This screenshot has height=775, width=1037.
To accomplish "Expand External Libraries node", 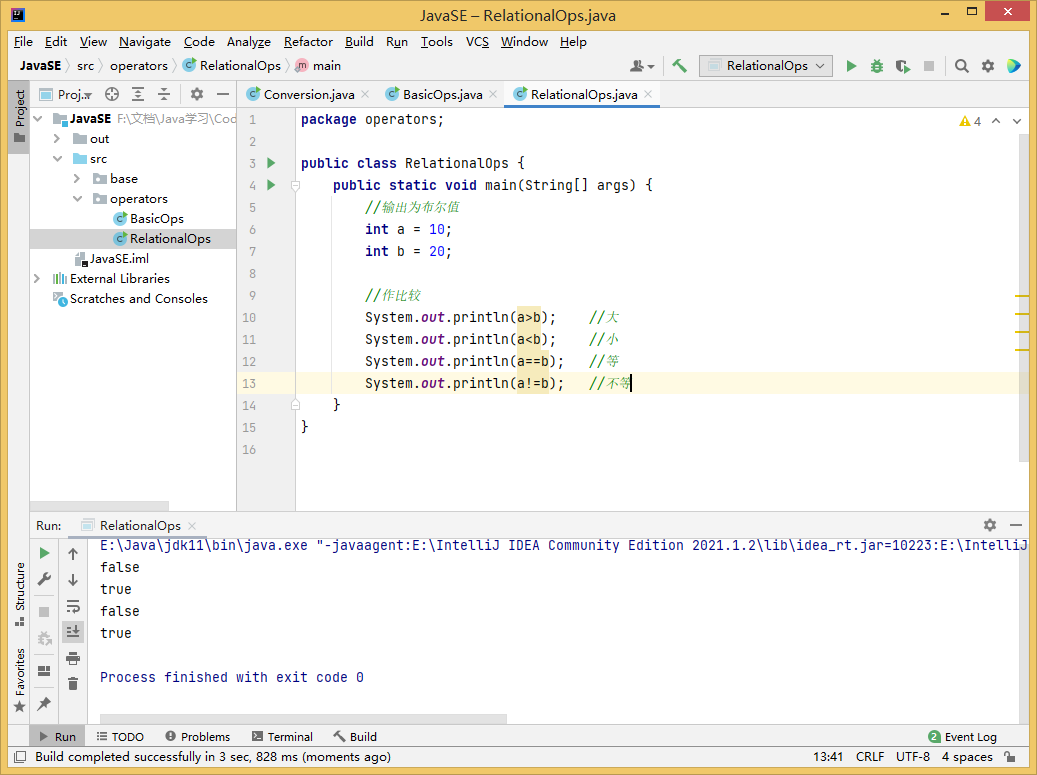I will coord(37,279).
